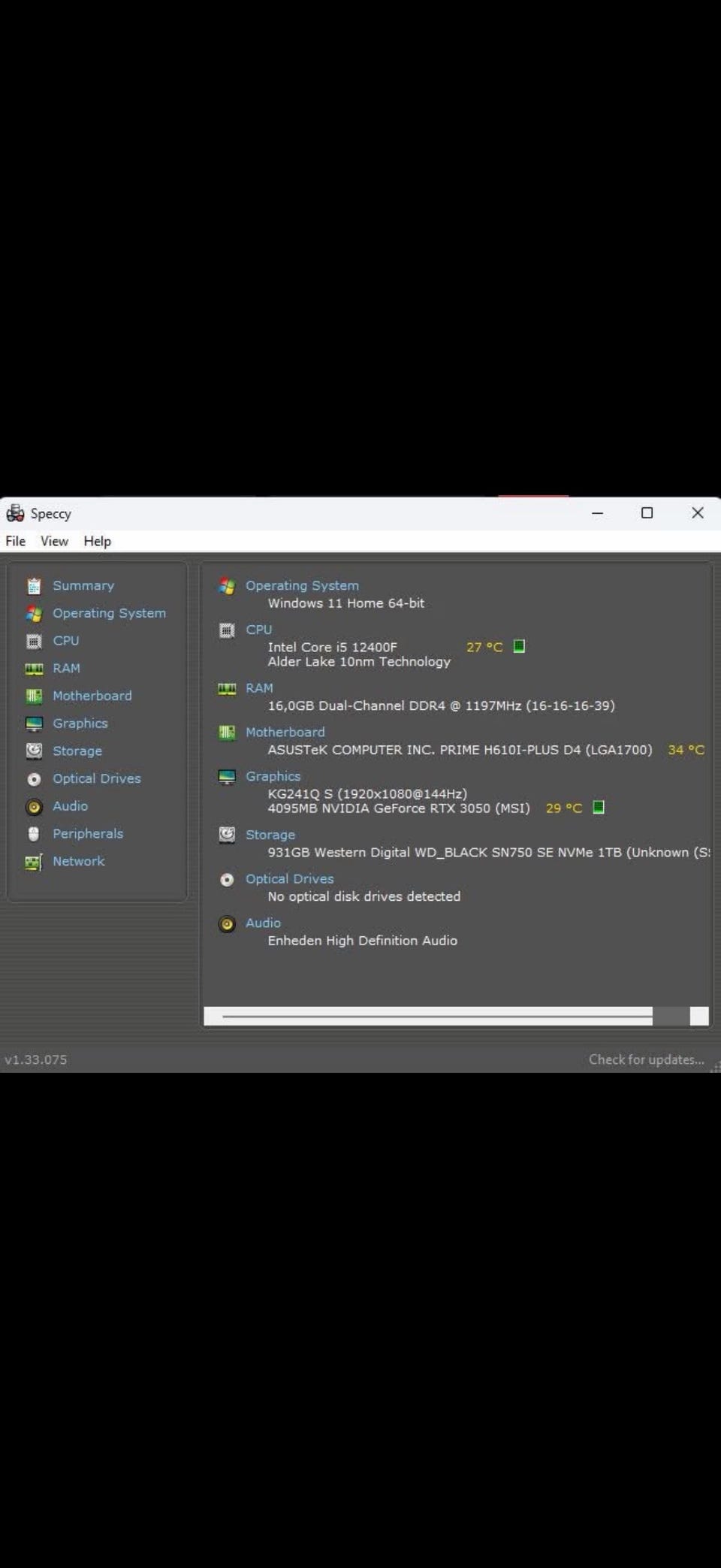The image size is (721, 1568).
Task: Click Operating System heading in summary pane
Action: [x=302, y=585]
